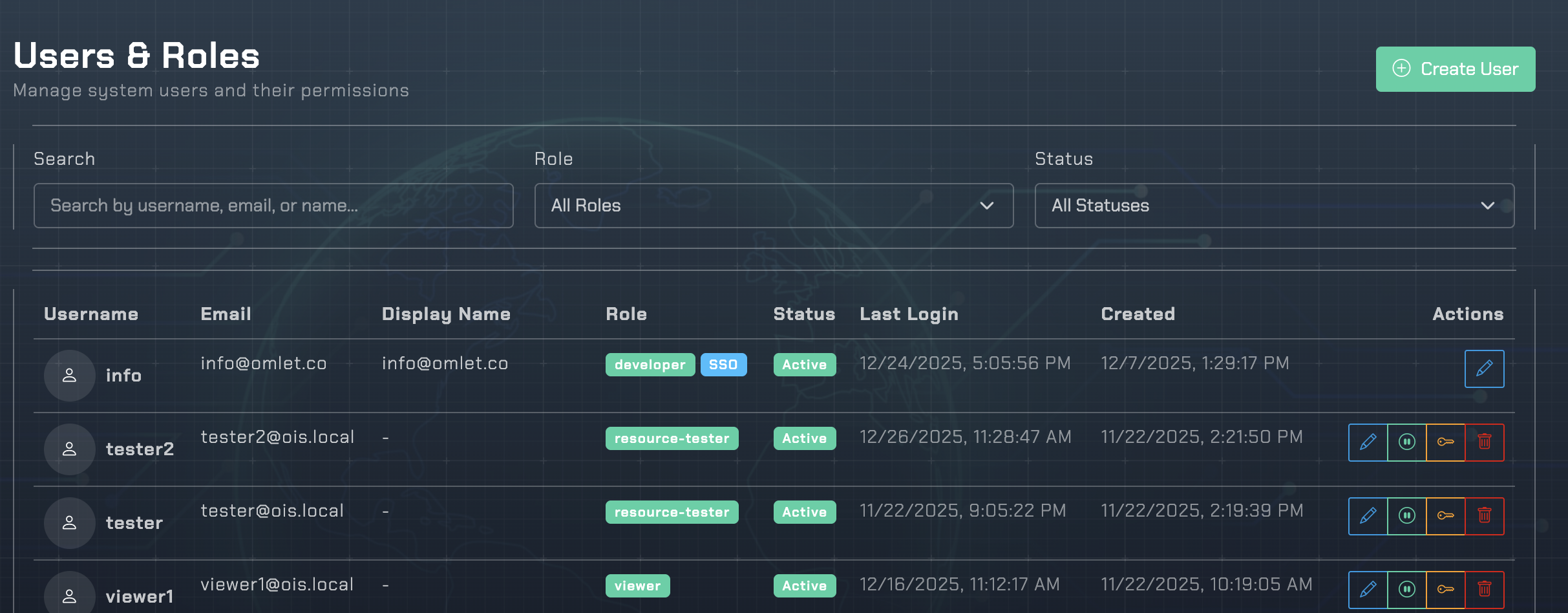Select the SSO badge on user info

(723, 364)
